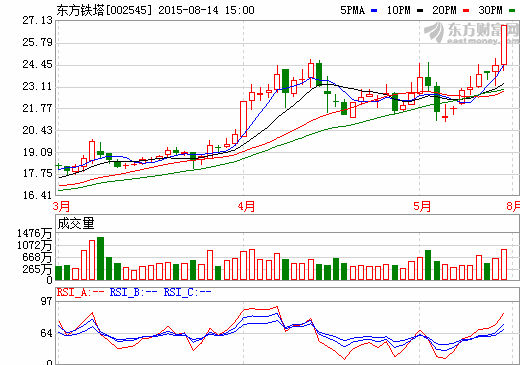Click the 20.43 price axis label
Viewport: 520px width, 365px height.
tap(38, 131)
